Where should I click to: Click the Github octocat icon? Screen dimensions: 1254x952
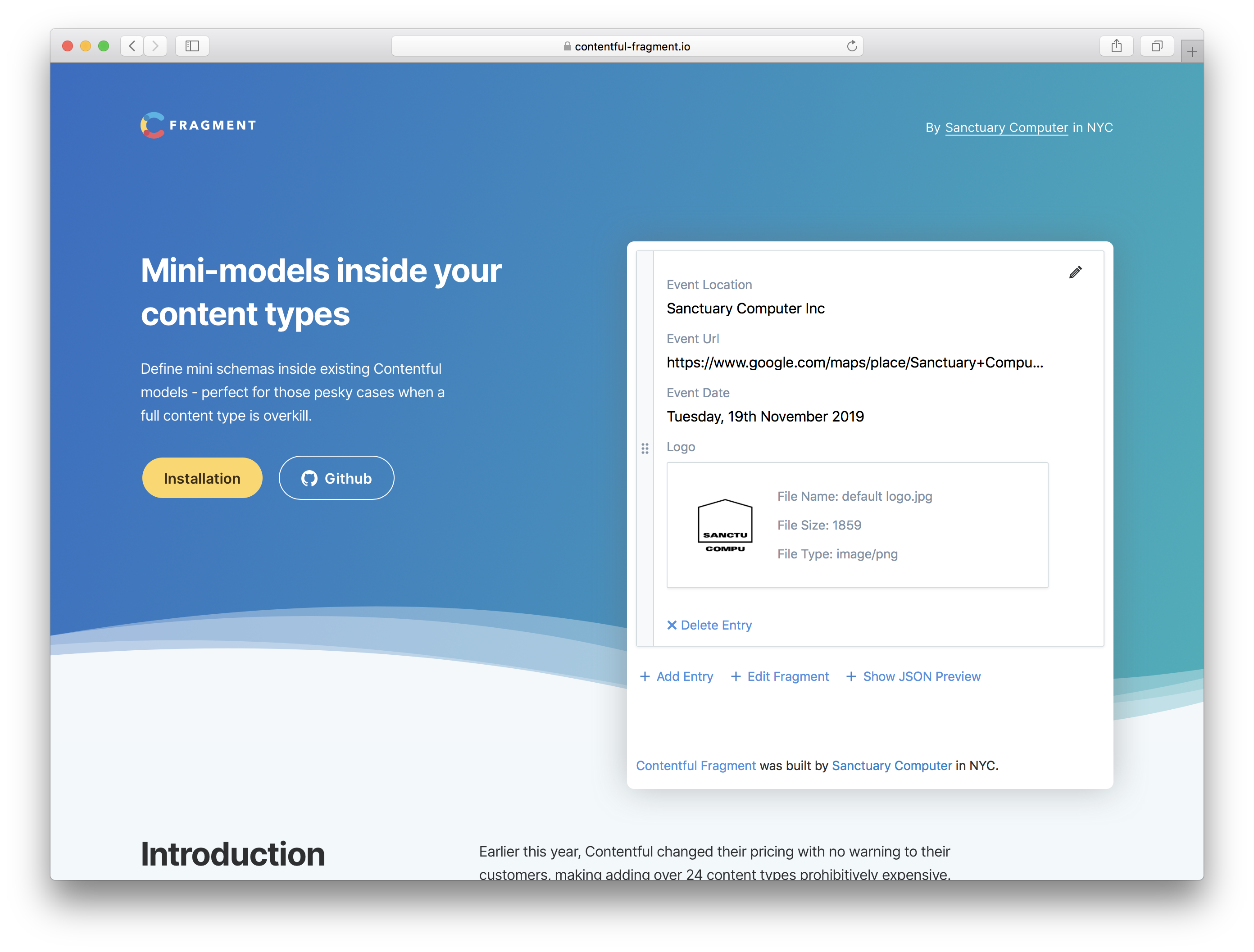[x=309, y=478]
